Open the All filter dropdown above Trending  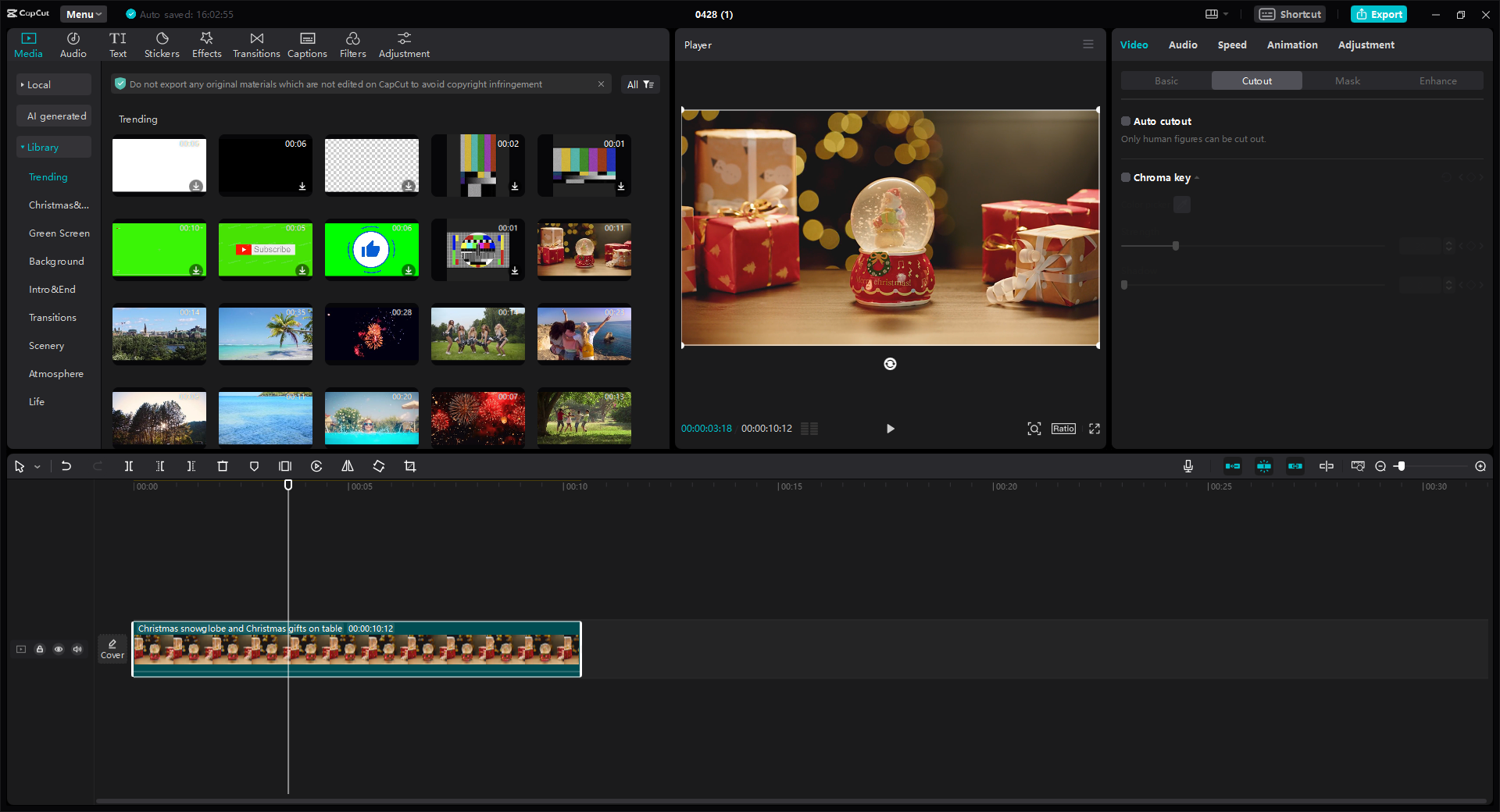(x=640, y=84)
